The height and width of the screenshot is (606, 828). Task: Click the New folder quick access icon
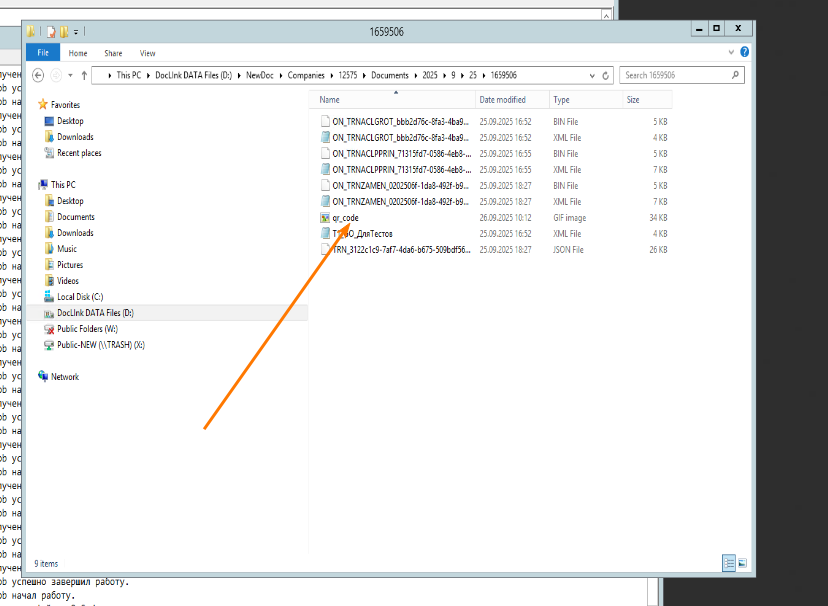tap(64, 32)
